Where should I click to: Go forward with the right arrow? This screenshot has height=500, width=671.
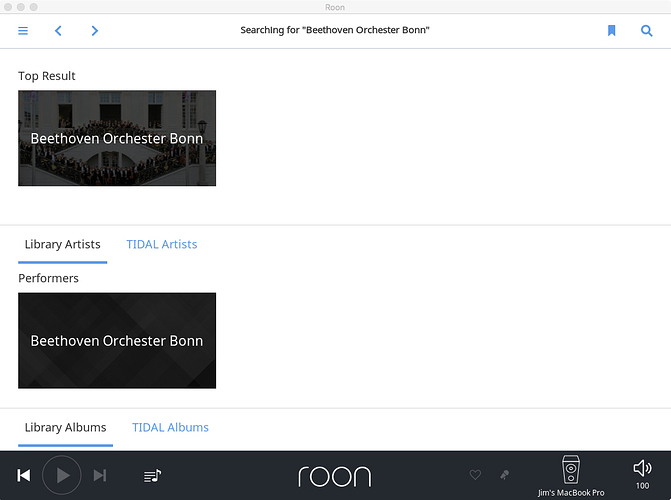pyautogui.click(x=95, y=30)
